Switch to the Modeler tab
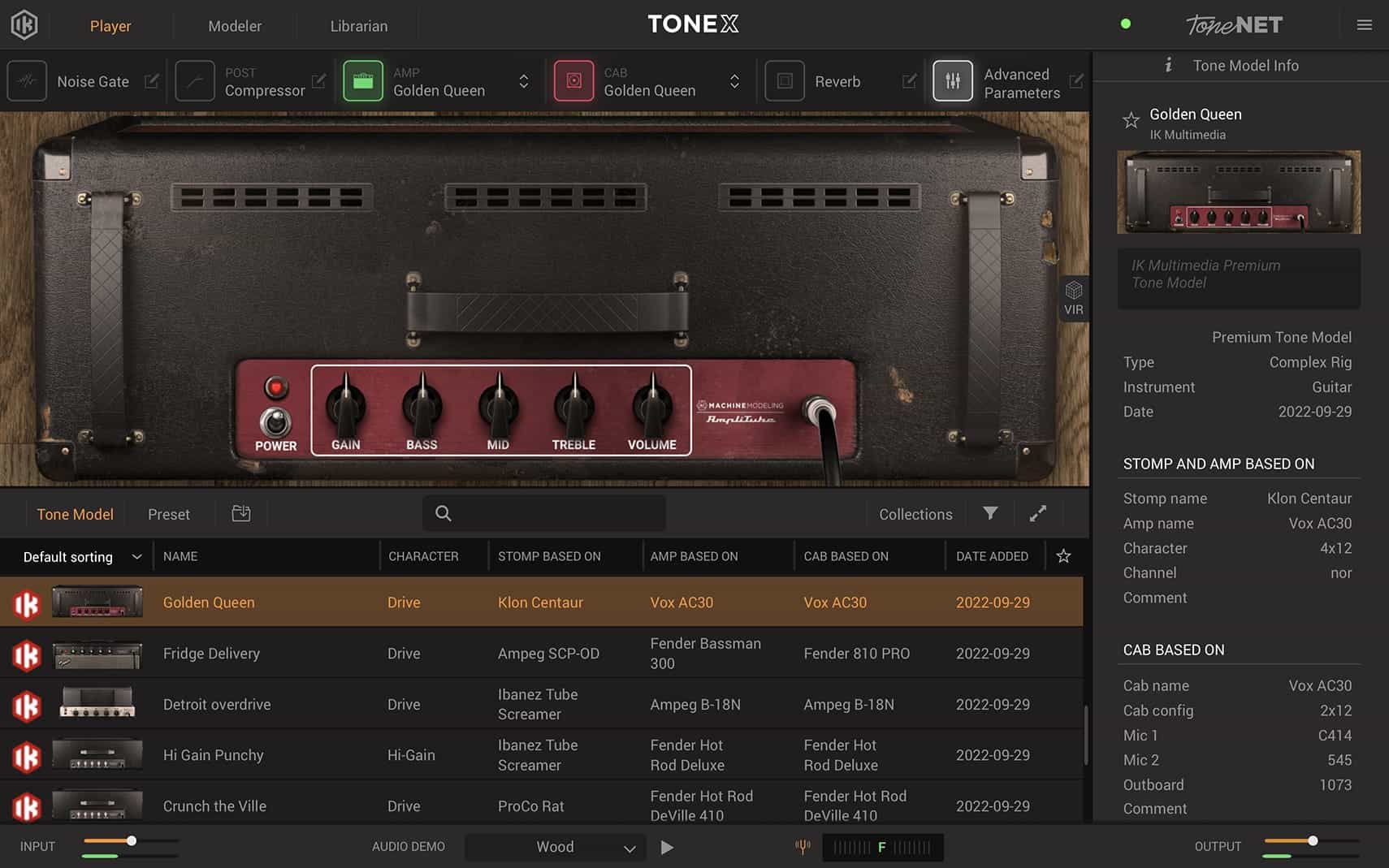The width and height of the screenshot is (1389, 868). (235, 26)
